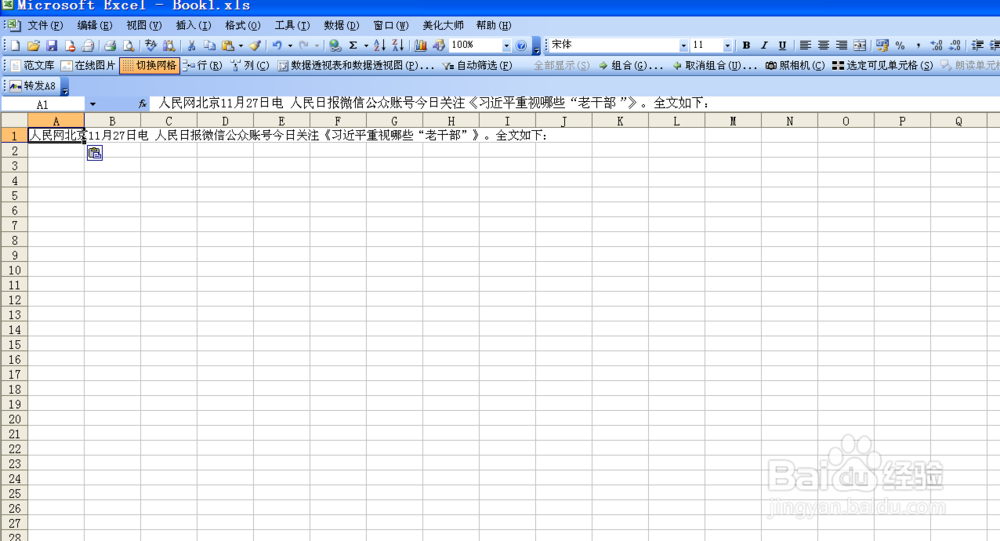Open the 美化大师 menu
This screenshot has width=1000, height=541.
pyautogui.click(x=443, y=26)
